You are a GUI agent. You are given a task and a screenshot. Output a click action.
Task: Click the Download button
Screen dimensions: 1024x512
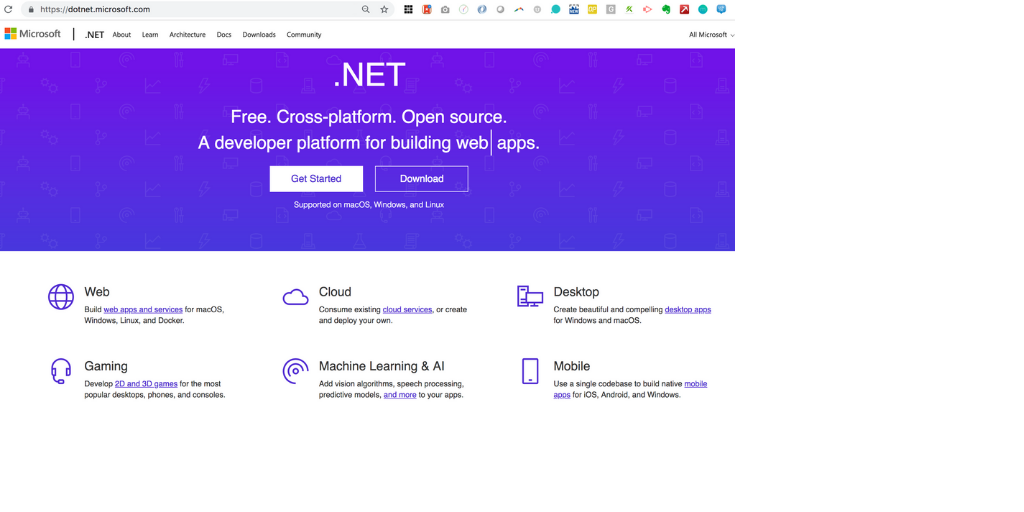pos(421,179)
